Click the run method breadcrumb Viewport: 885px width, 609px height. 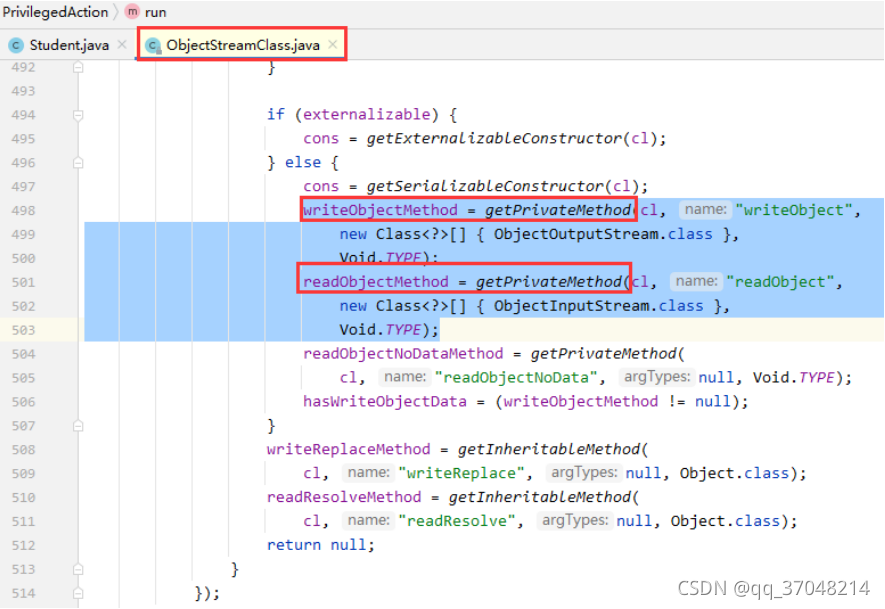155,12
